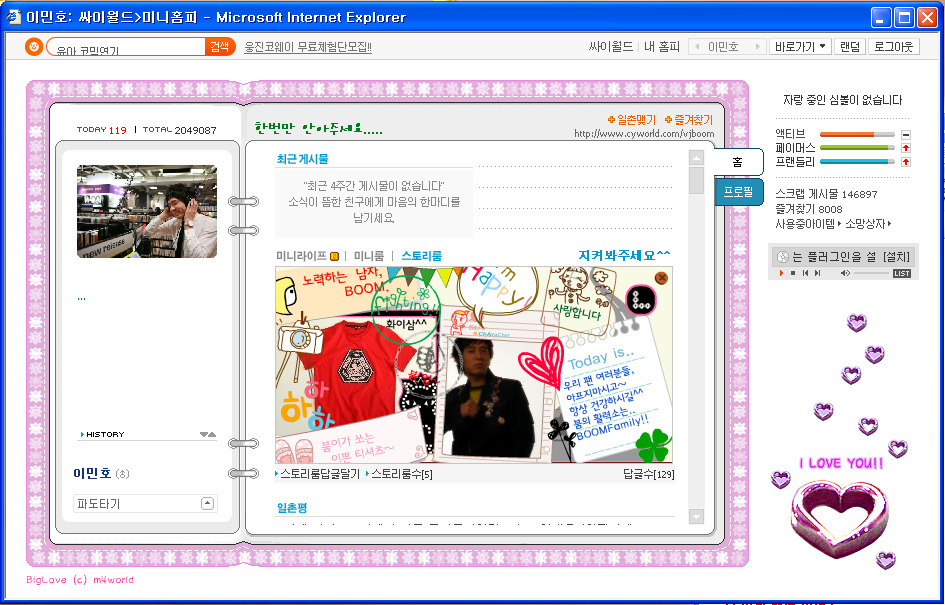
Task: Skip to next track in music player
Action: coord(817,273)
